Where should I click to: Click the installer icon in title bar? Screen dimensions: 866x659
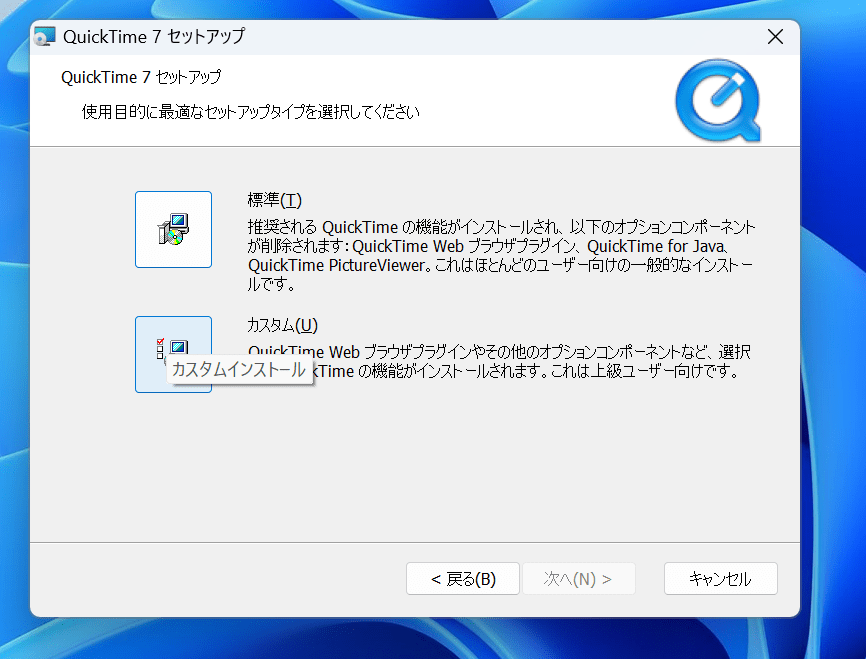pos(45,36)
